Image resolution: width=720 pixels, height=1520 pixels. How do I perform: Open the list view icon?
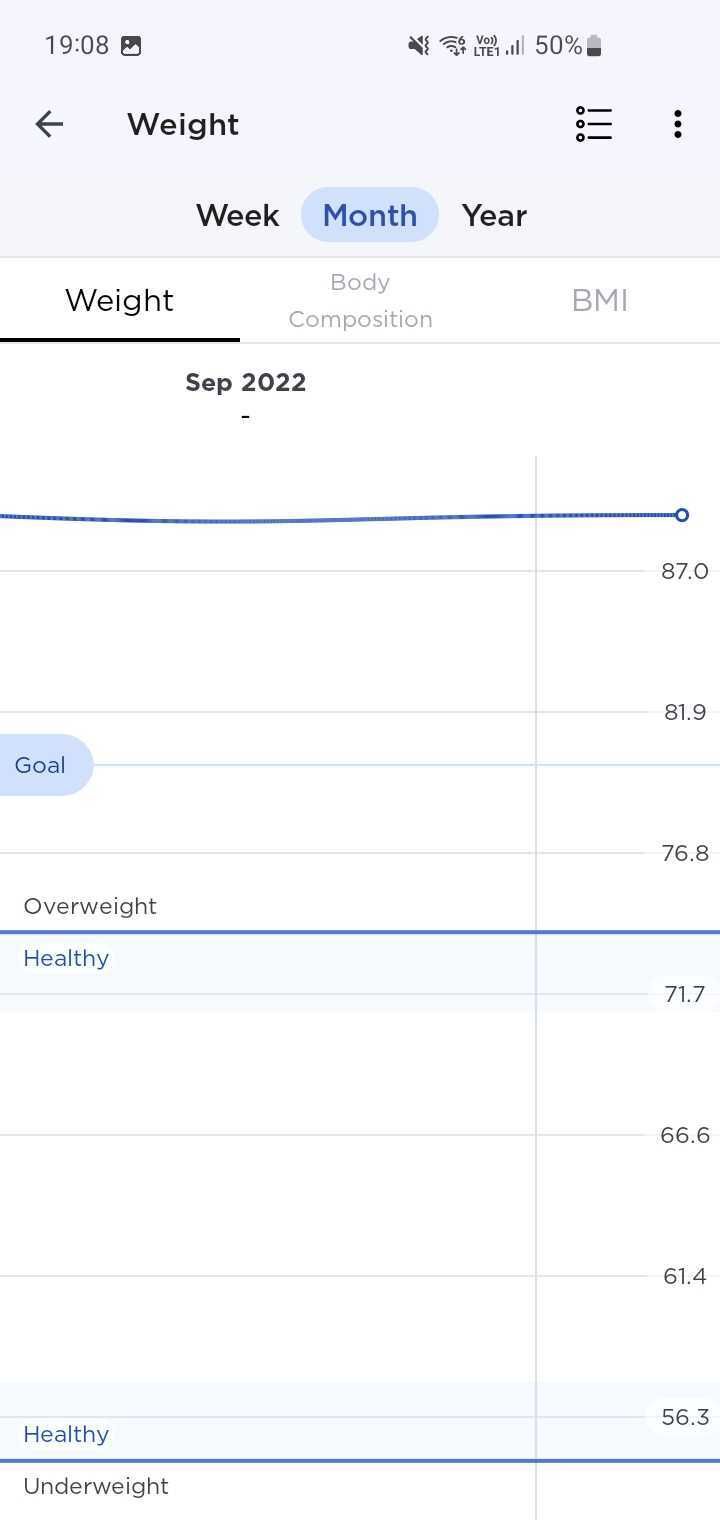[x=593, y=124]
